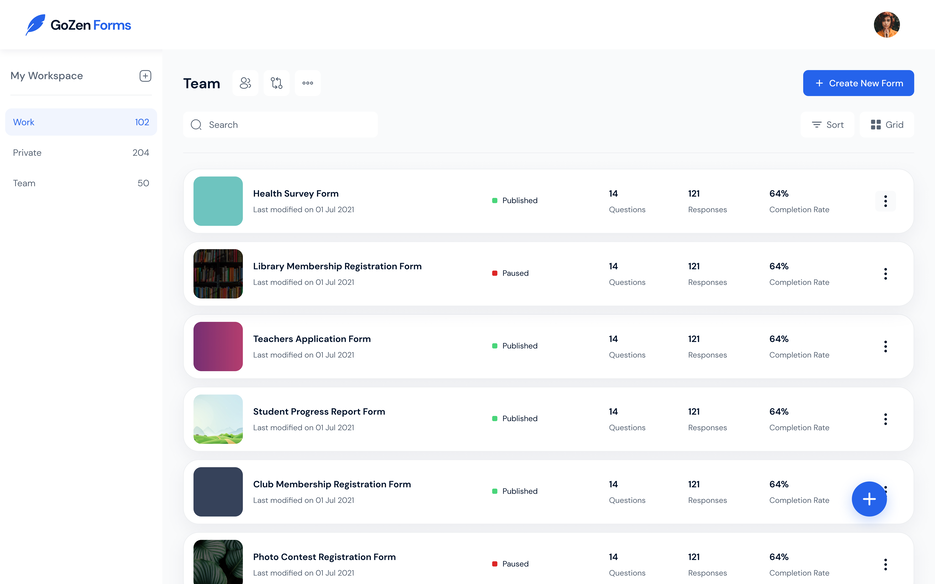This screenshot has width=935, height=584.
Task: Open options menu for Teachers Application Form
Action: 885,346
